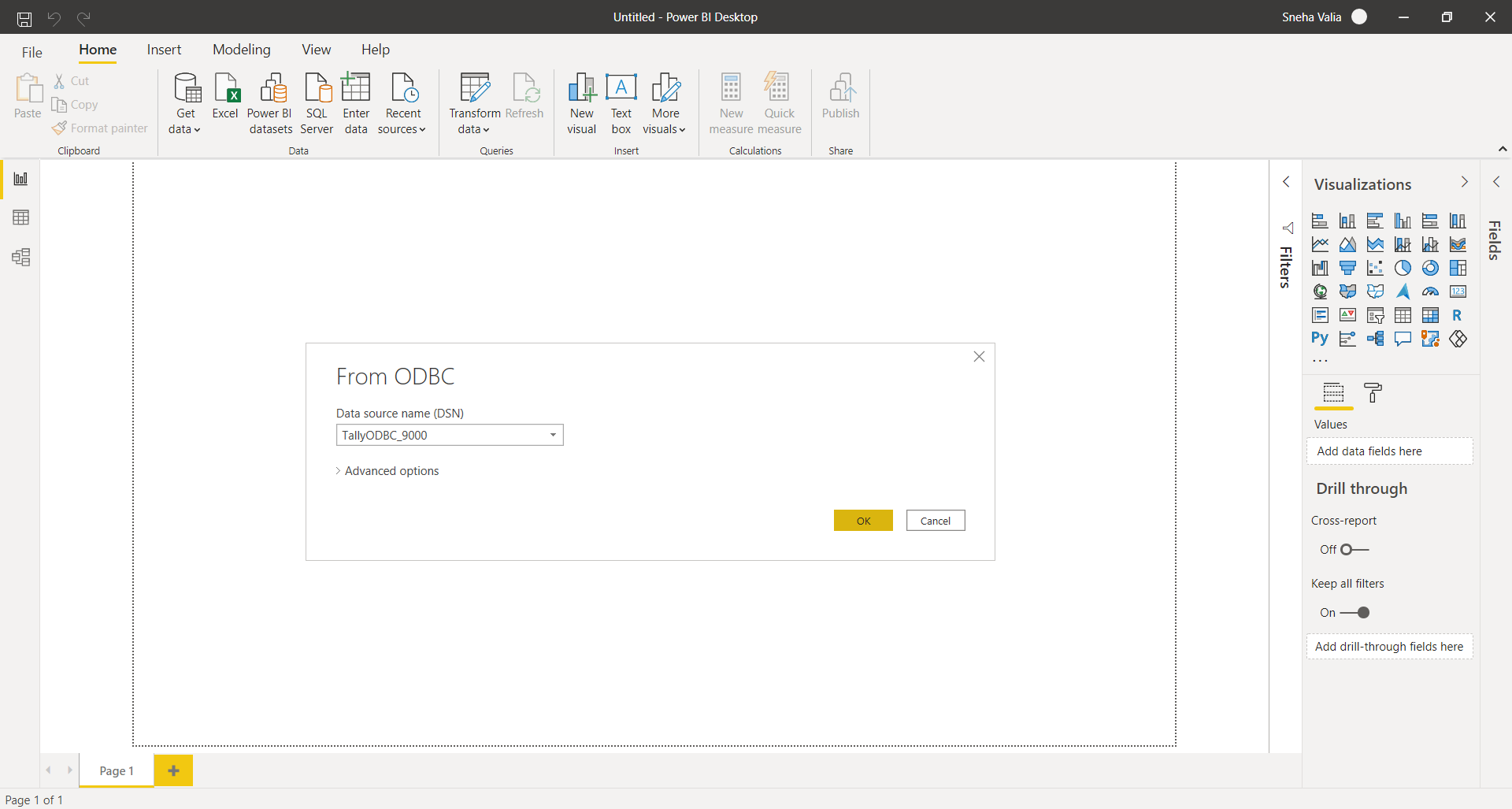The width and height of the screenshot is (1512, 809).
Task: Click the Excel data source button
Action: click(225, 96)
